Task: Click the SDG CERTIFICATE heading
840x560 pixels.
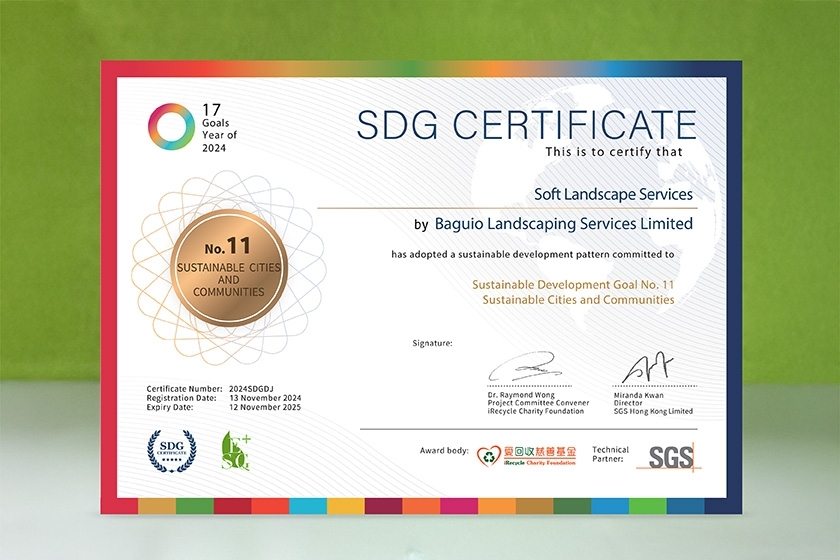Action: coord(527,124)
